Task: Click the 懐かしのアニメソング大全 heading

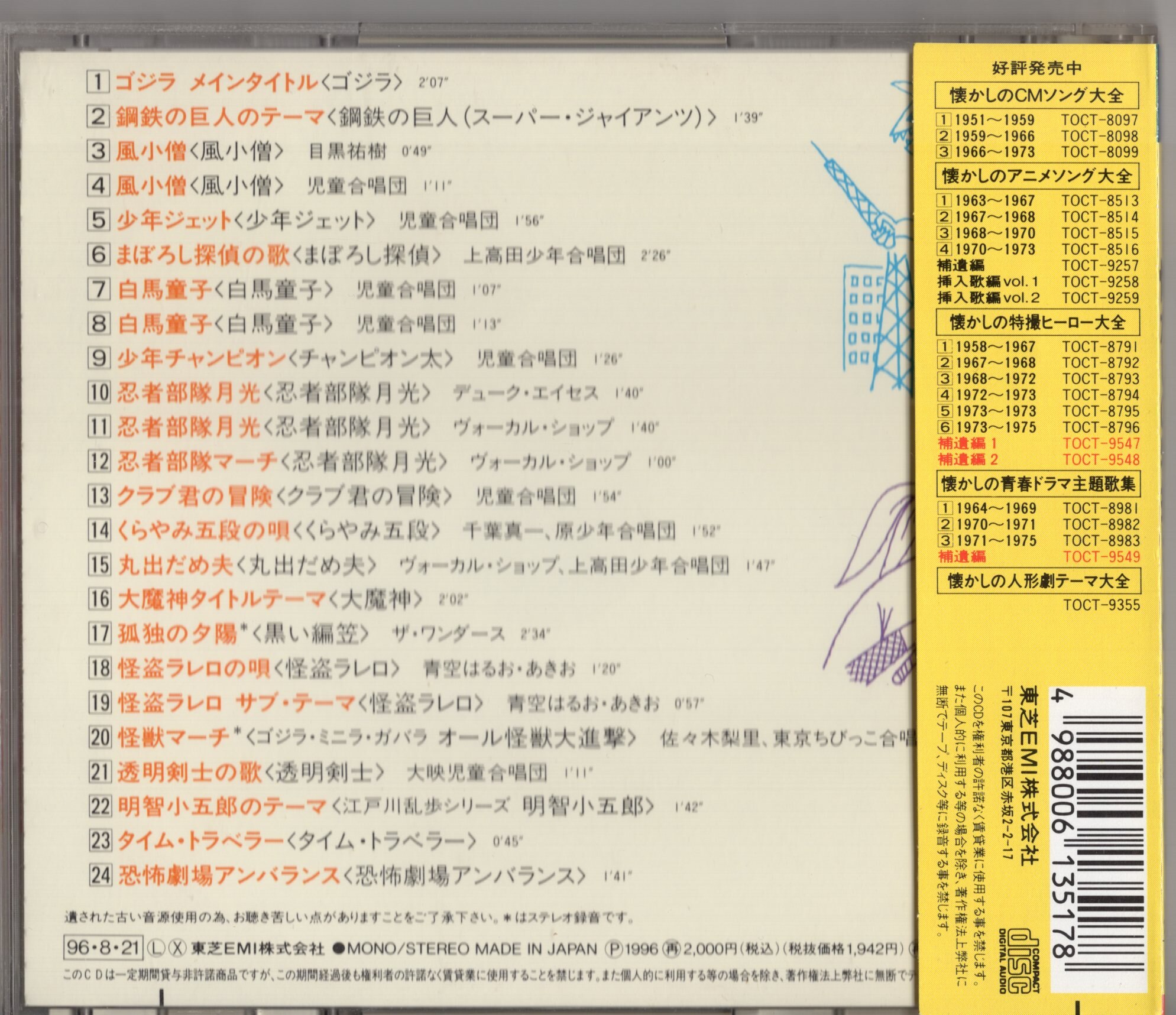Action: tap(1037, 176)
